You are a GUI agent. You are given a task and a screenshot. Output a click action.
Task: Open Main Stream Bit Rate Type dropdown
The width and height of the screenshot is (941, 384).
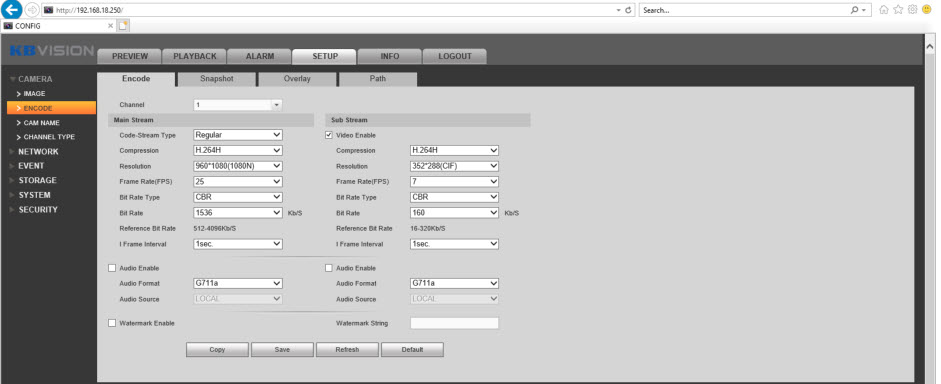238,197
